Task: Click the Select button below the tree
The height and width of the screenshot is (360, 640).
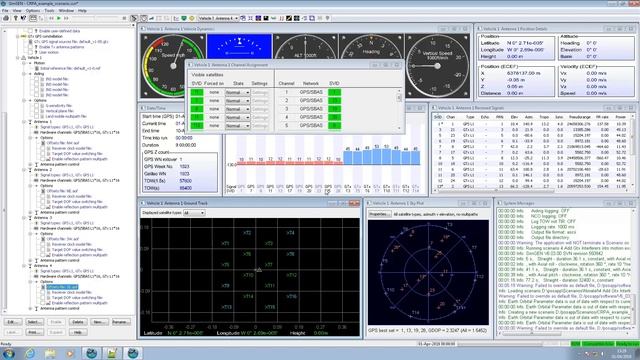Action: pyautogui.click(x=34, y=322)
